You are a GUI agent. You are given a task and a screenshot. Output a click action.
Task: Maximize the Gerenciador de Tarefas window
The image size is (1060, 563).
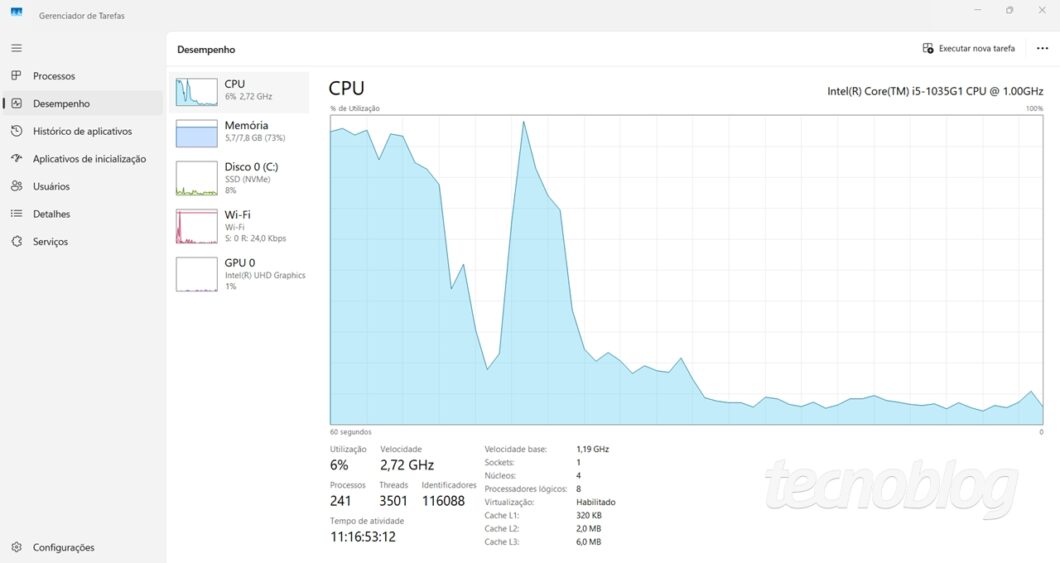[x=1009, y=10]
